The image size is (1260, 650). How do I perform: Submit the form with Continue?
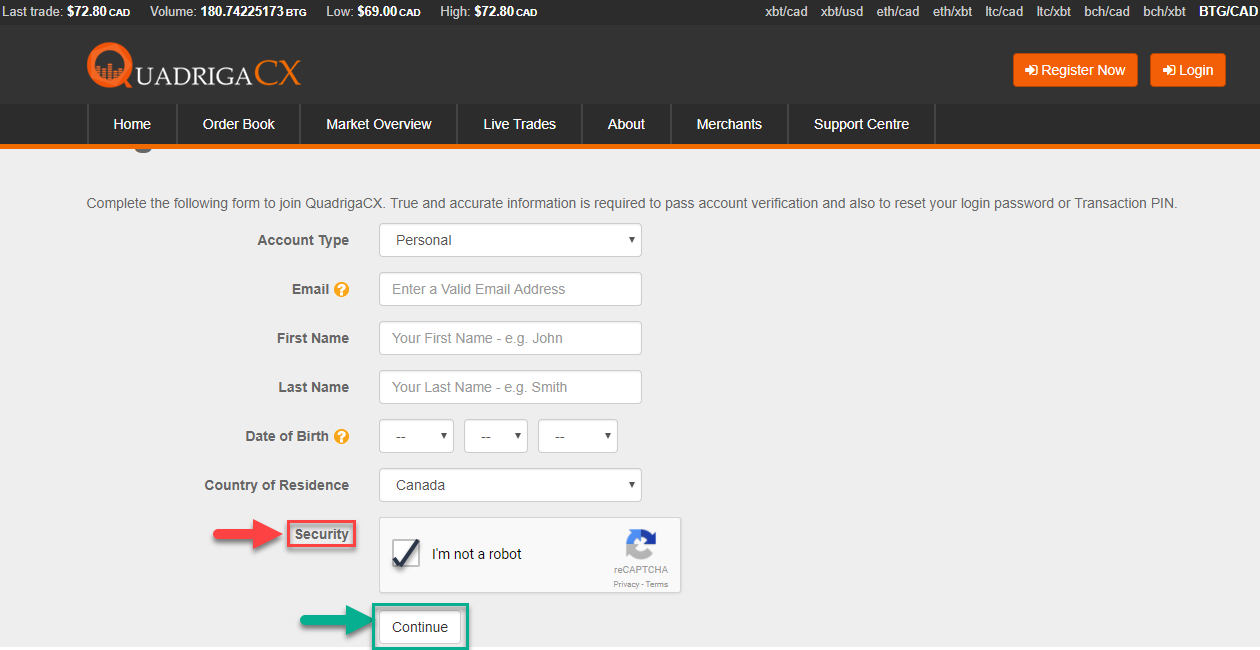point(420,627)
